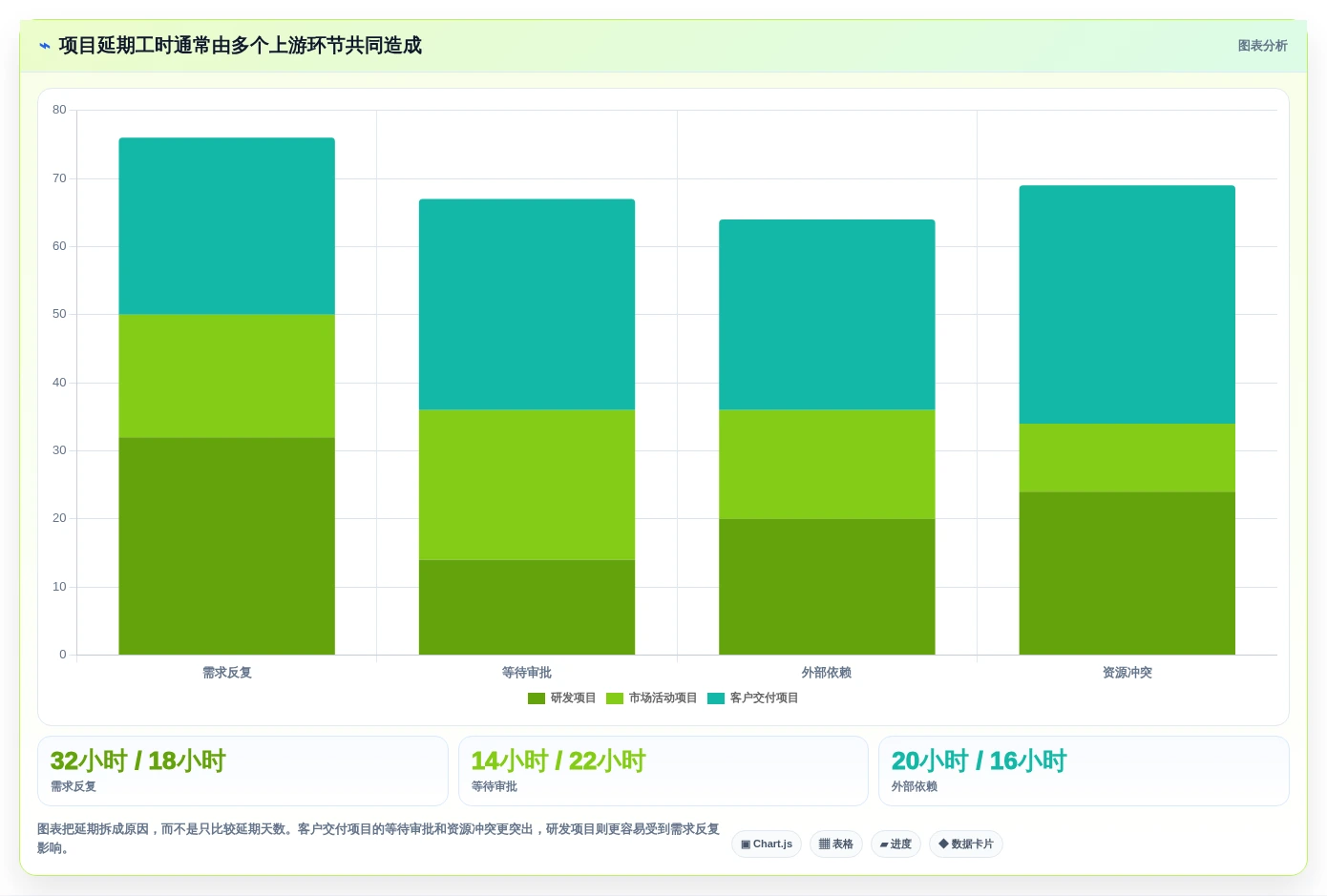Click the 外部依赖 dark green bar segment
Viewport: 1327px width, 896px height.
827,587
